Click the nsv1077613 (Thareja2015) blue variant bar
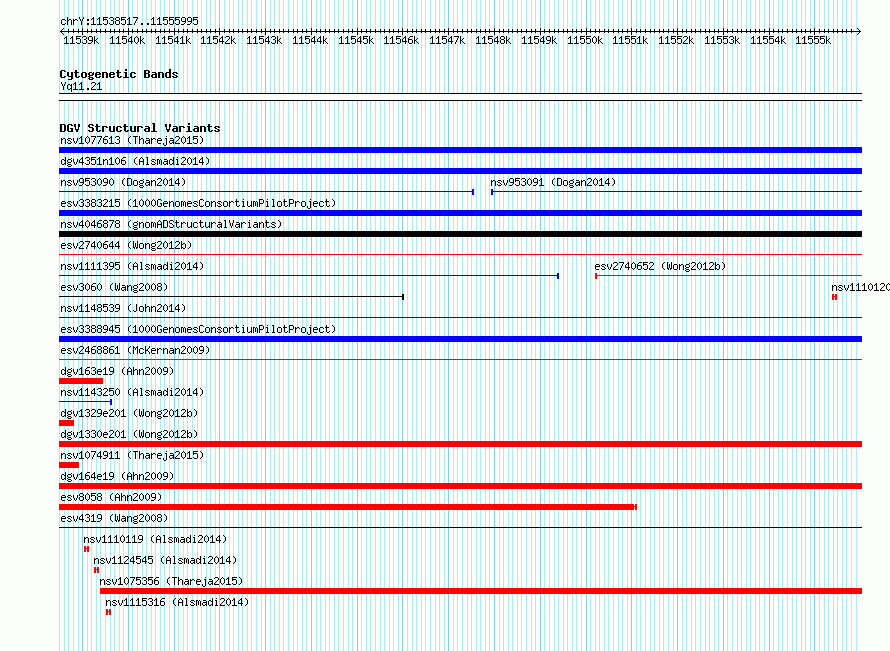890x651 pixels. point(460,150)
